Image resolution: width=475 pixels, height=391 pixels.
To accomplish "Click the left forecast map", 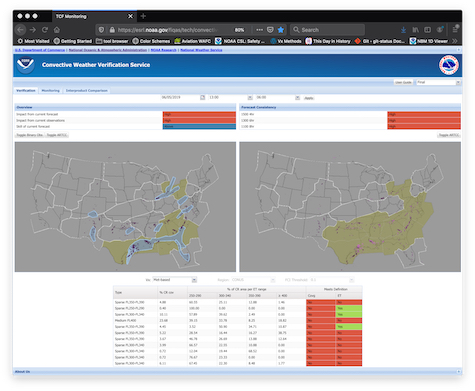I will pyautogui.click(x=125, y=207).
